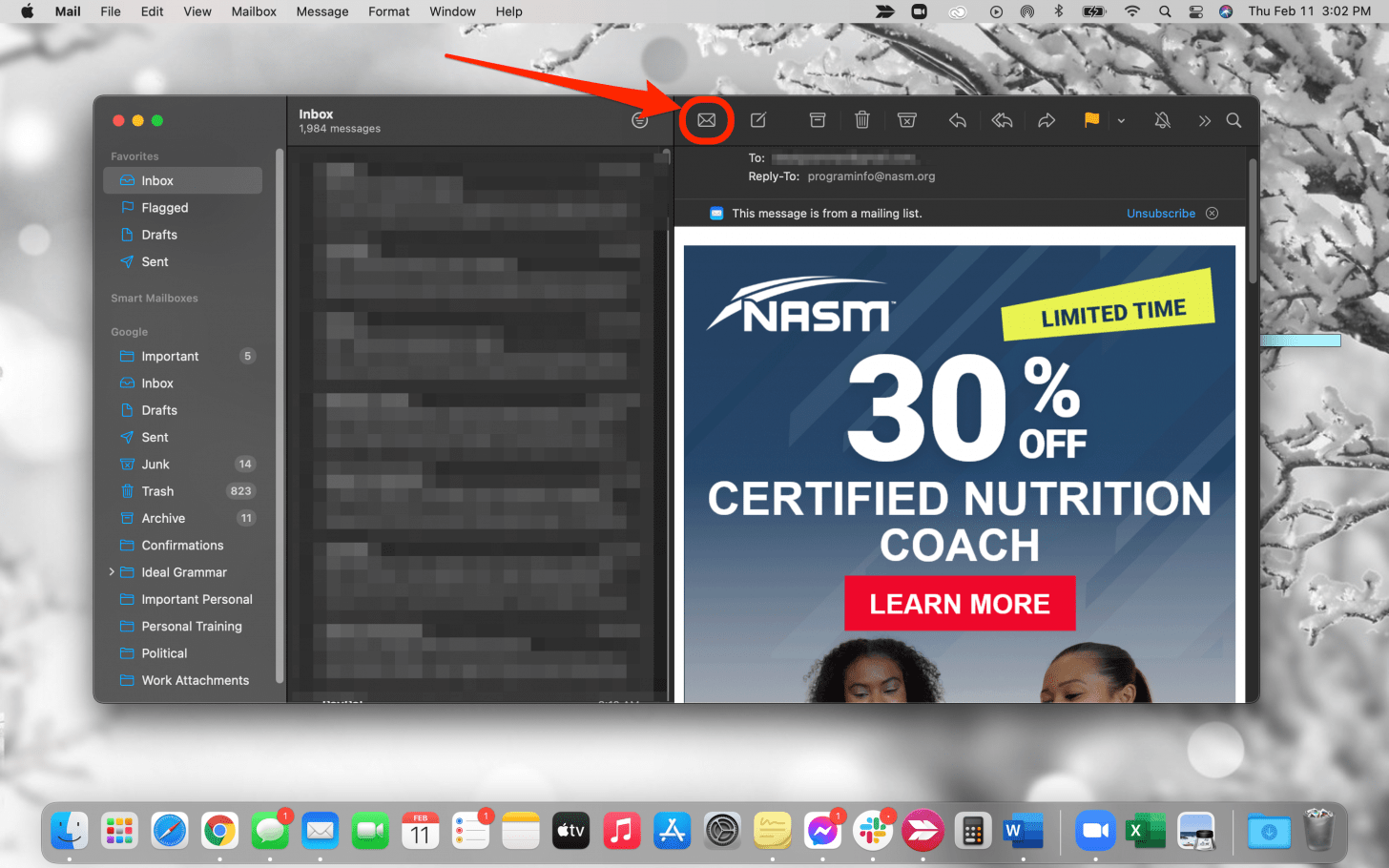The image size is (1389, 868).
Task: Mute notifications with the bell icon
Action: [1162, 120]
